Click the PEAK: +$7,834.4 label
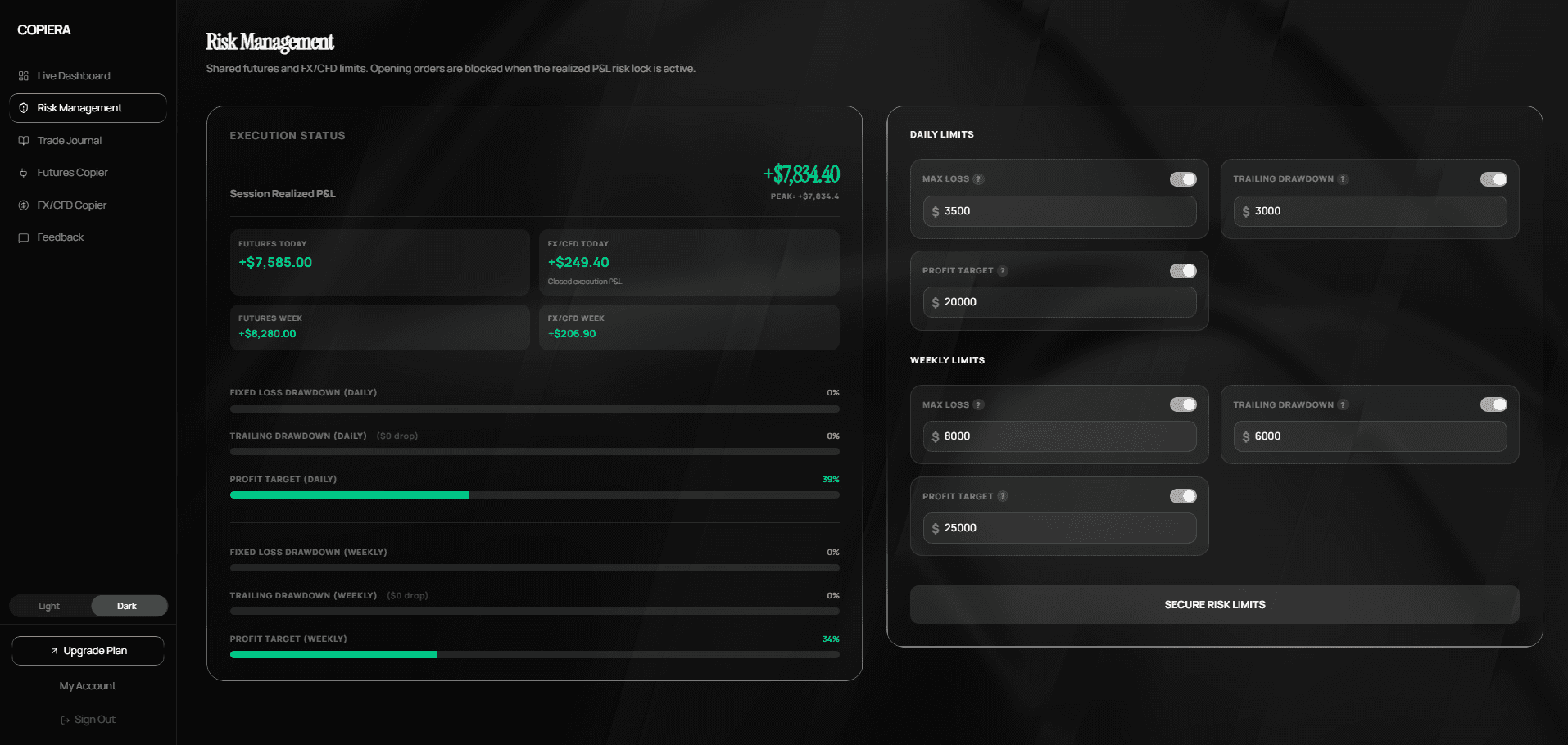1568x745 pixels. (x=804, y=196)
